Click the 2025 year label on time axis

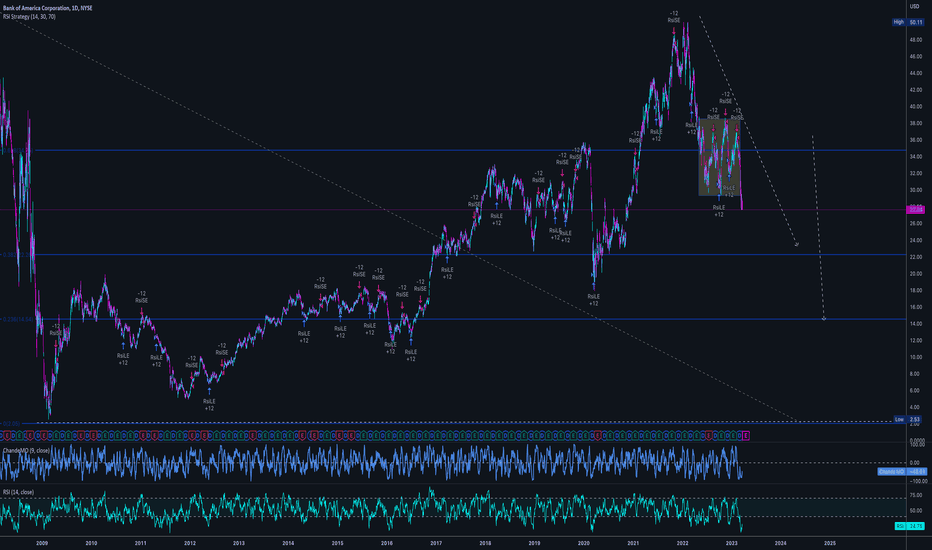(830, 543)
